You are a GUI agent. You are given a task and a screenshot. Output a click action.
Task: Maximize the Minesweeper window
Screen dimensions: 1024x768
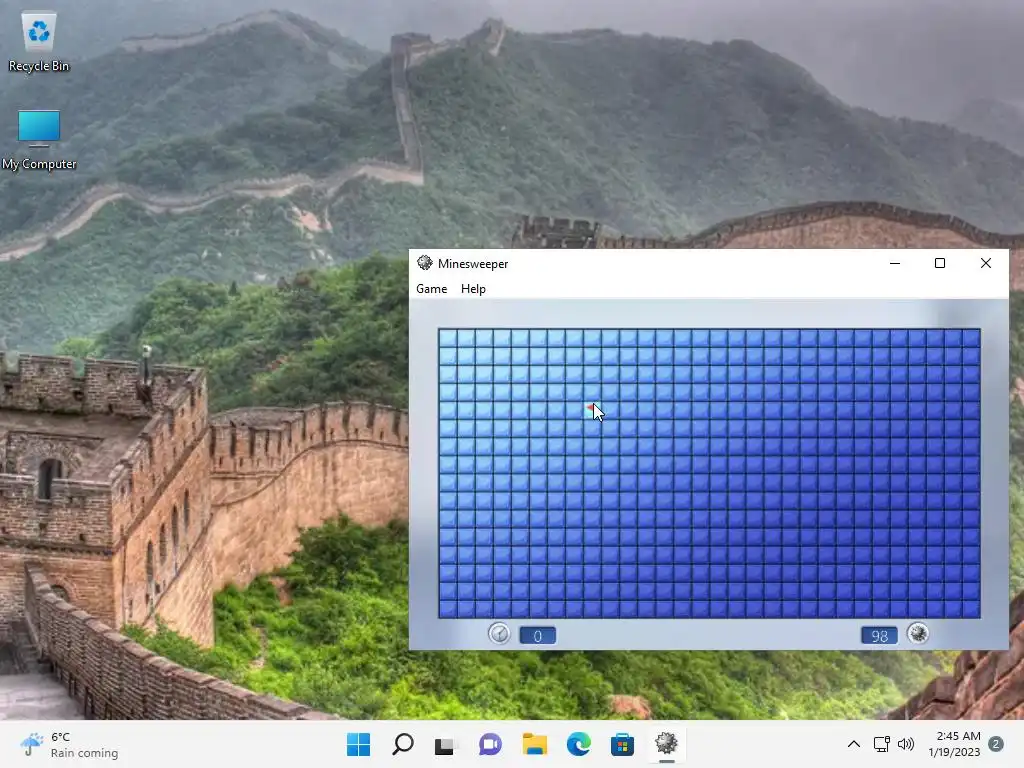click(x=940, y=263)
